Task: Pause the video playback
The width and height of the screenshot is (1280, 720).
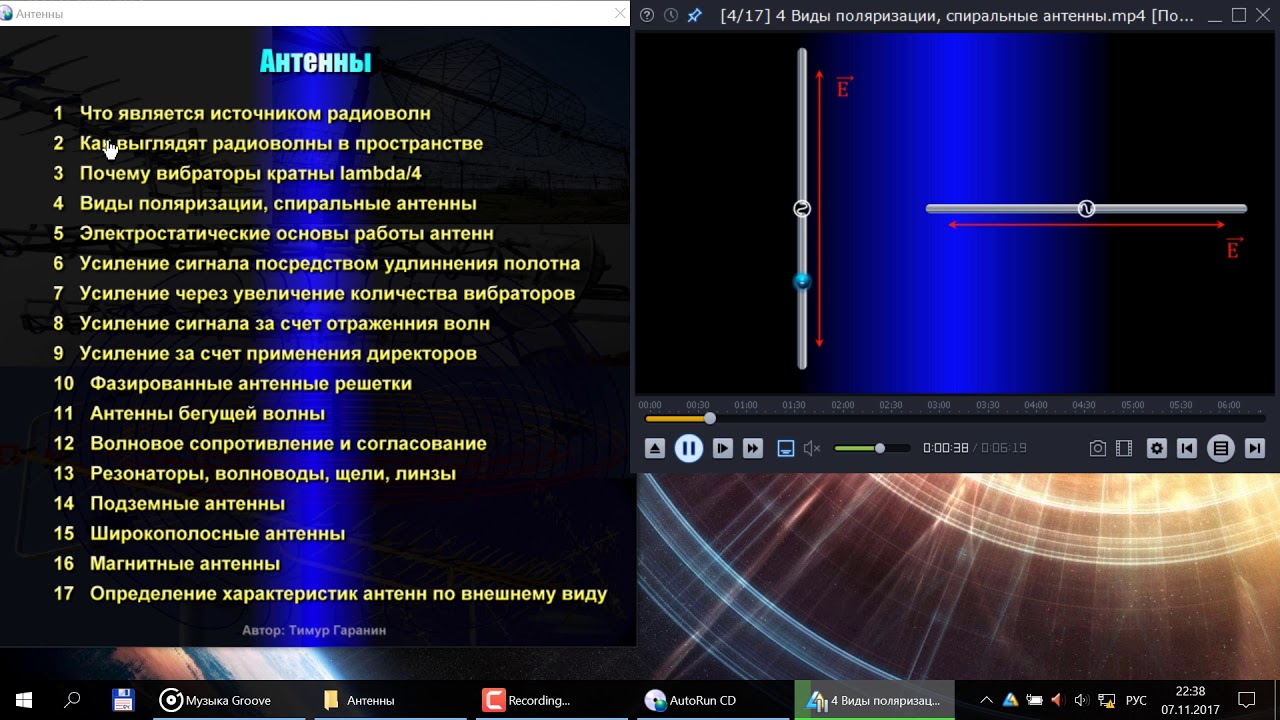Action: click(x=689, y=449)
